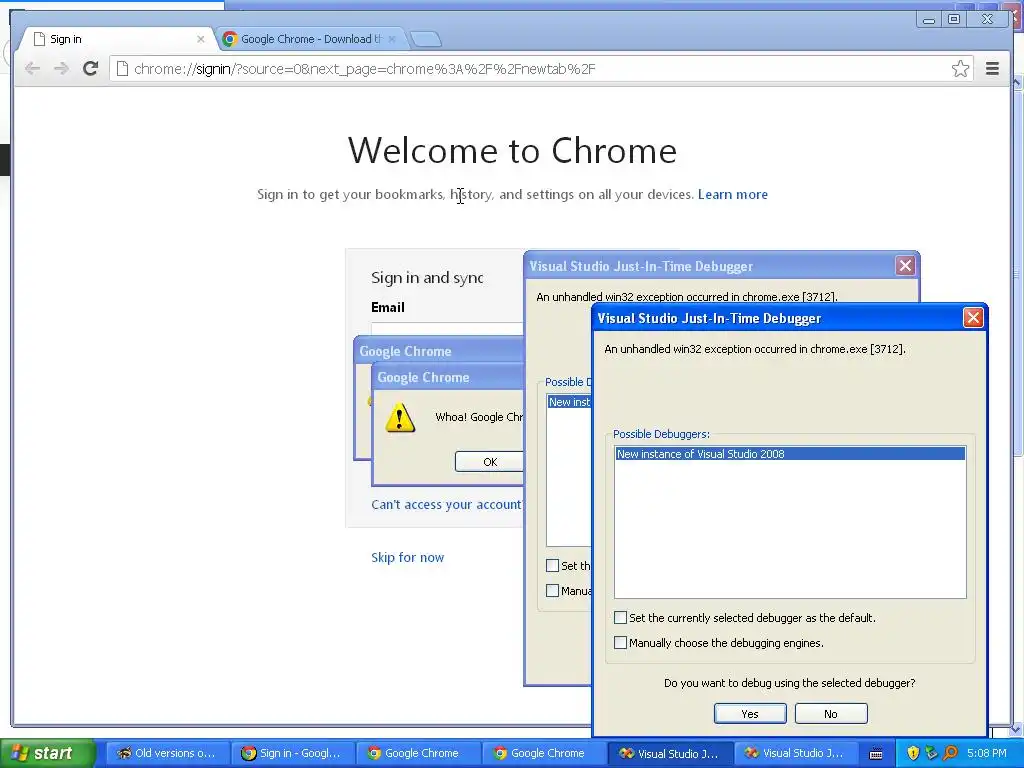Minimize the Chrome window
This screenshot has width=1024, height=768.
point(929,20)
